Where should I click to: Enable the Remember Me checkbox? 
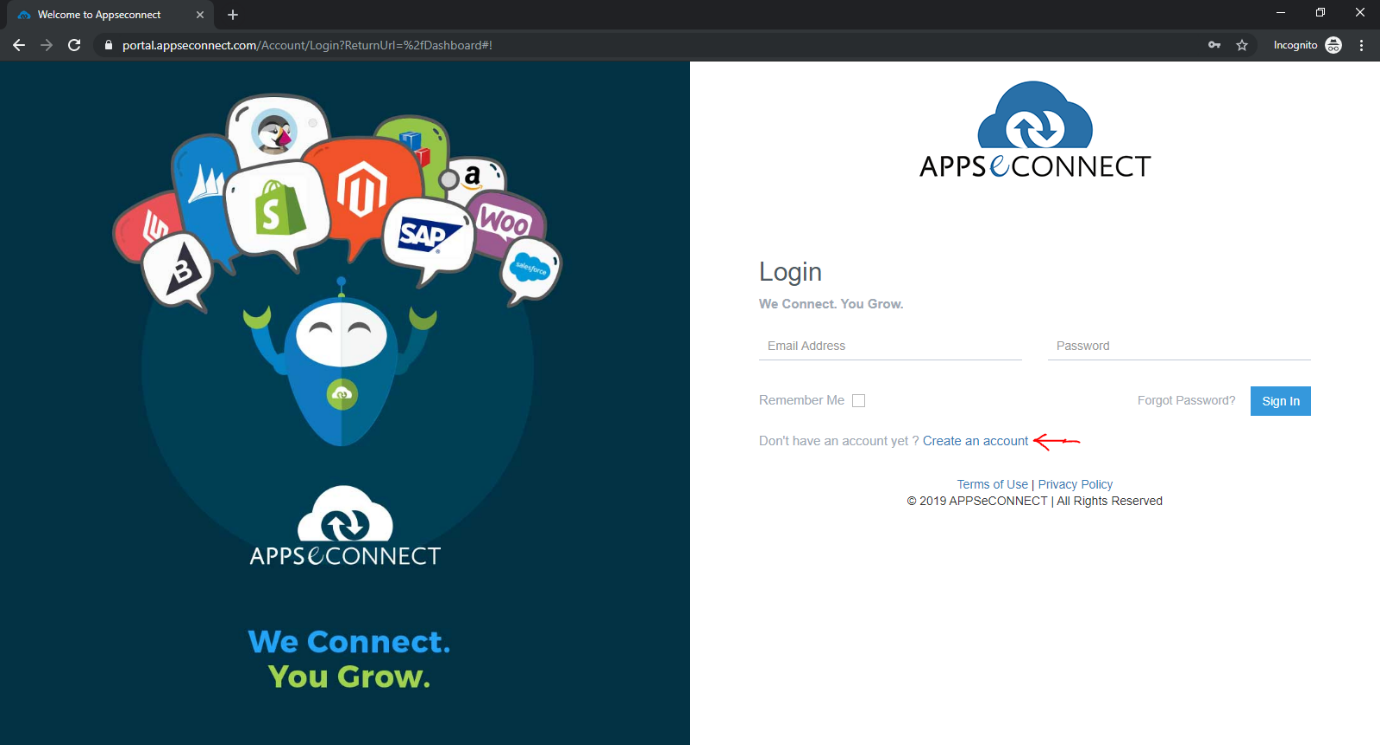point(858,401)
